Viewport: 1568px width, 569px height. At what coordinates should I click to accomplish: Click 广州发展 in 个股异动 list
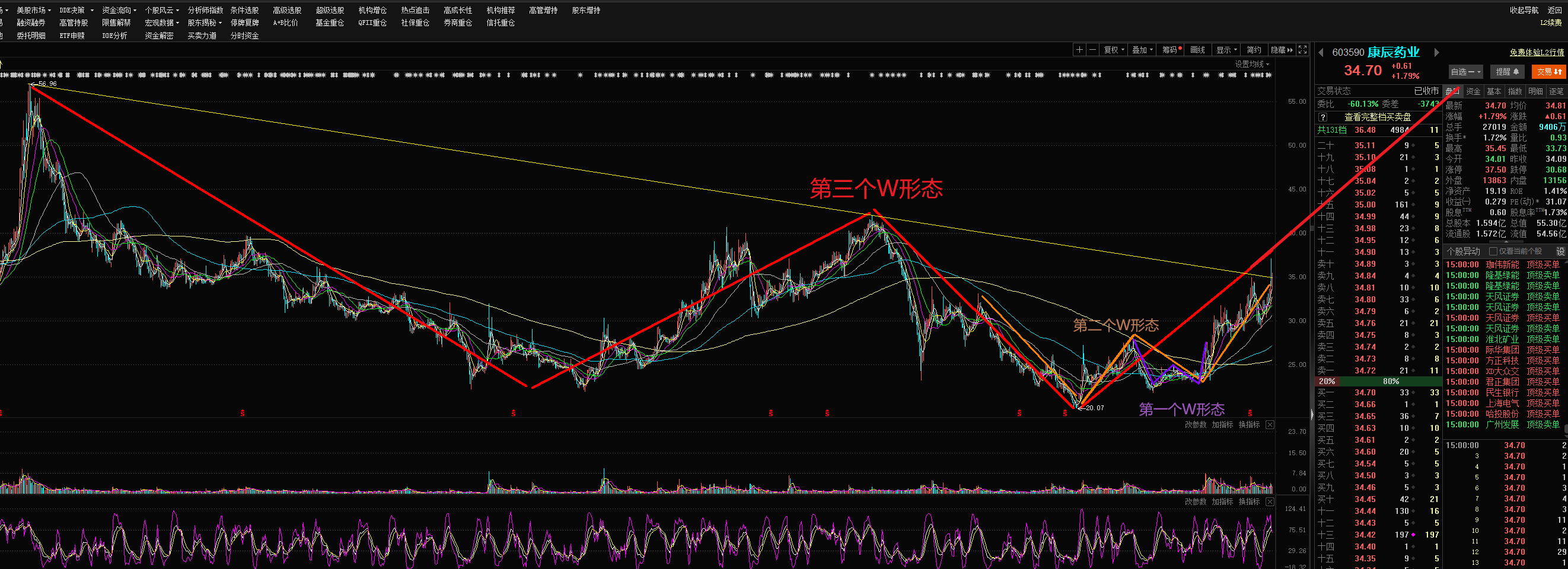[x=1502, y=424]
